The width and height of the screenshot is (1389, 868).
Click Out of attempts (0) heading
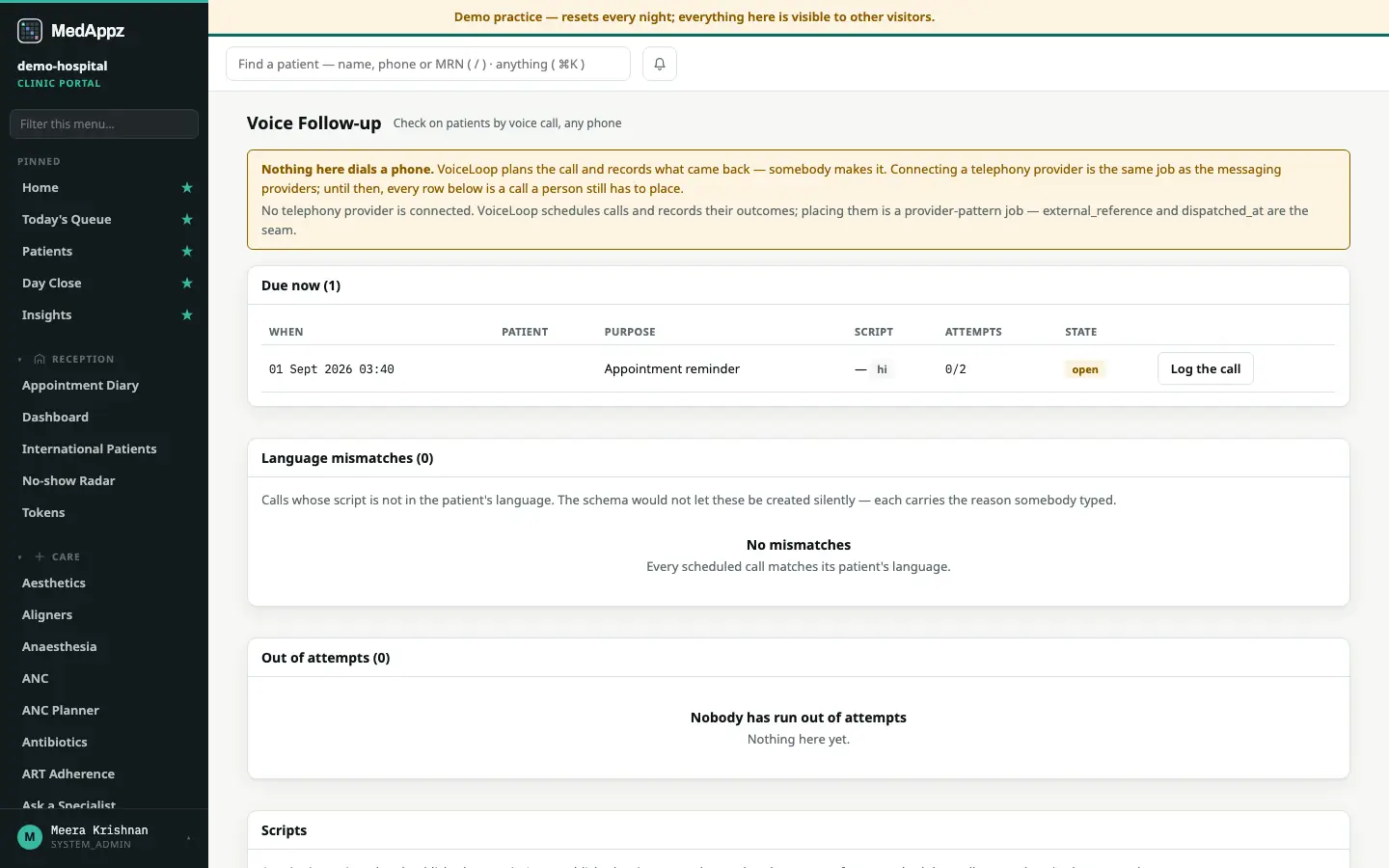pos(326,658)
